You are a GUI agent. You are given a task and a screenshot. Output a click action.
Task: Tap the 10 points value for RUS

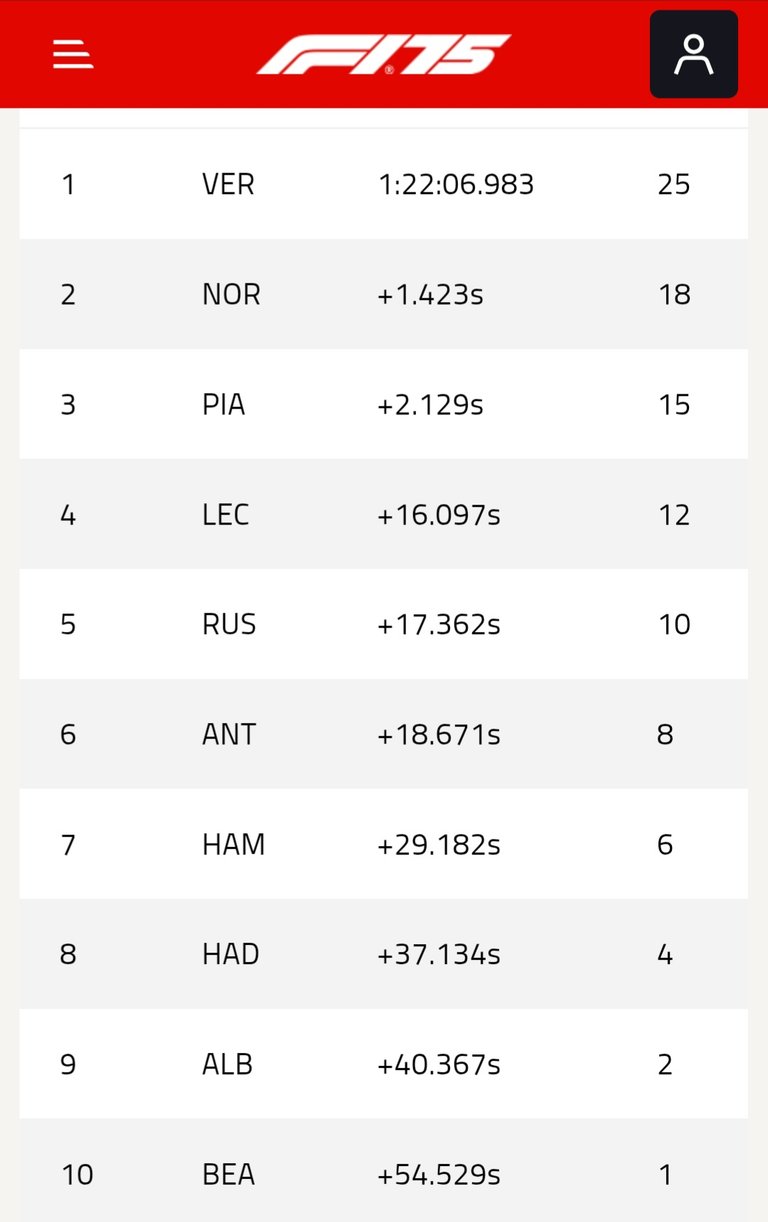tap(674, 624)
